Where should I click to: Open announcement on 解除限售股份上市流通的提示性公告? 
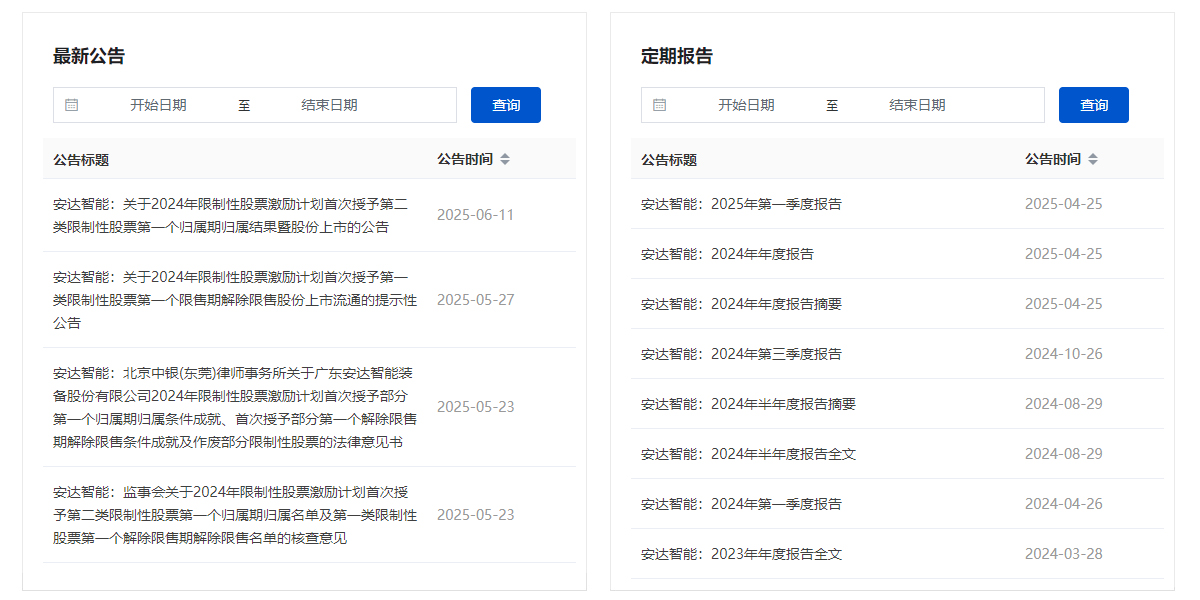point(235,299)
